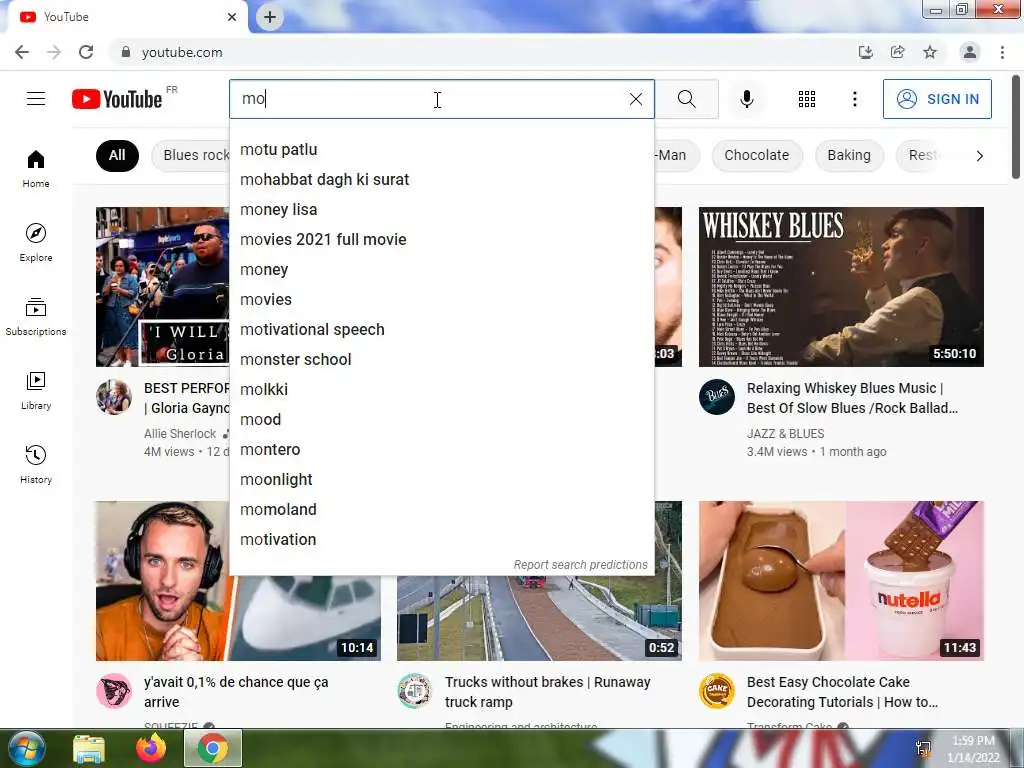Start voice search with the microphone
This screenshot has width=1024, height=768.
point(747,99)
